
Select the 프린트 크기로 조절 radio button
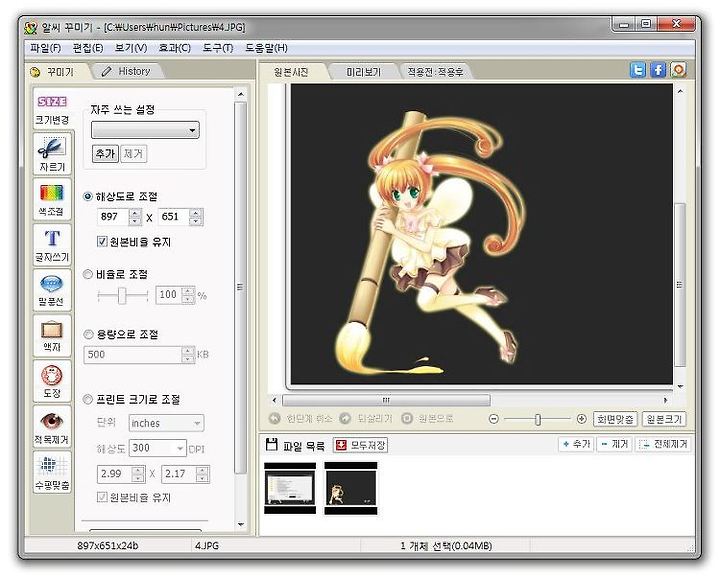pyautogui.click(x=88, y=400)
